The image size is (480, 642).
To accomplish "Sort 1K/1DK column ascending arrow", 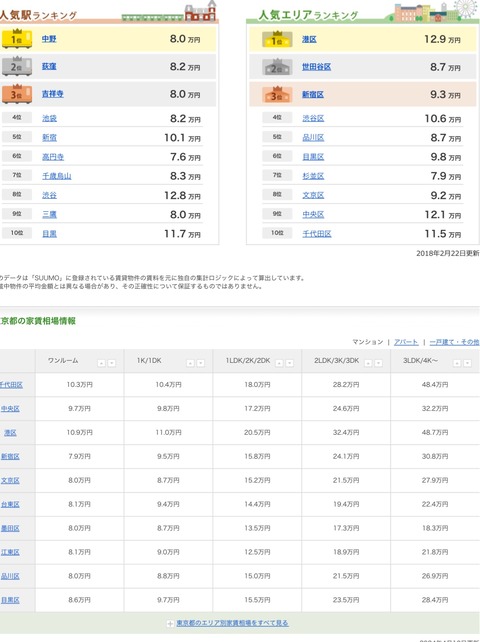I will (190, 363).
